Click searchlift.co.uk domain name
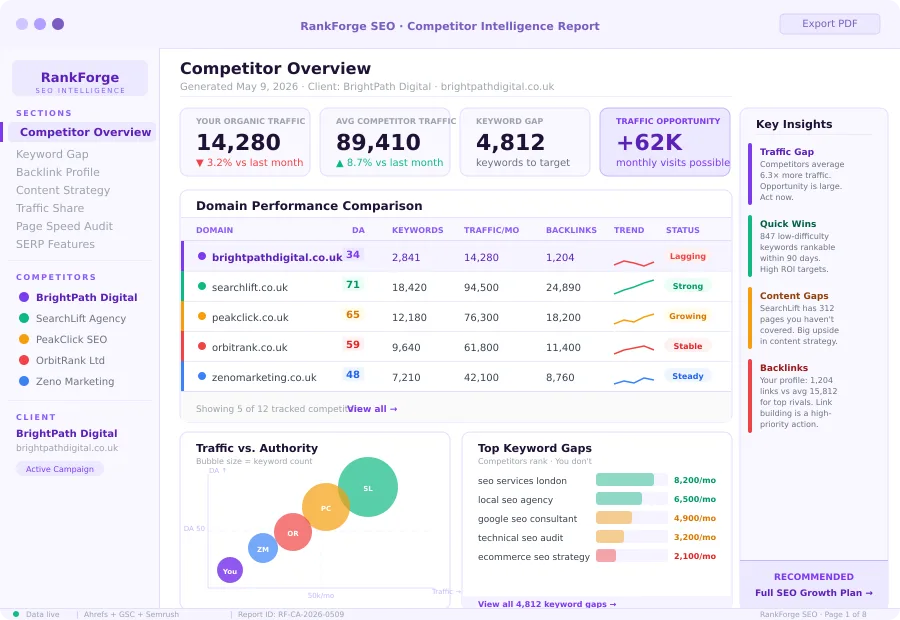 pos(250,287)
